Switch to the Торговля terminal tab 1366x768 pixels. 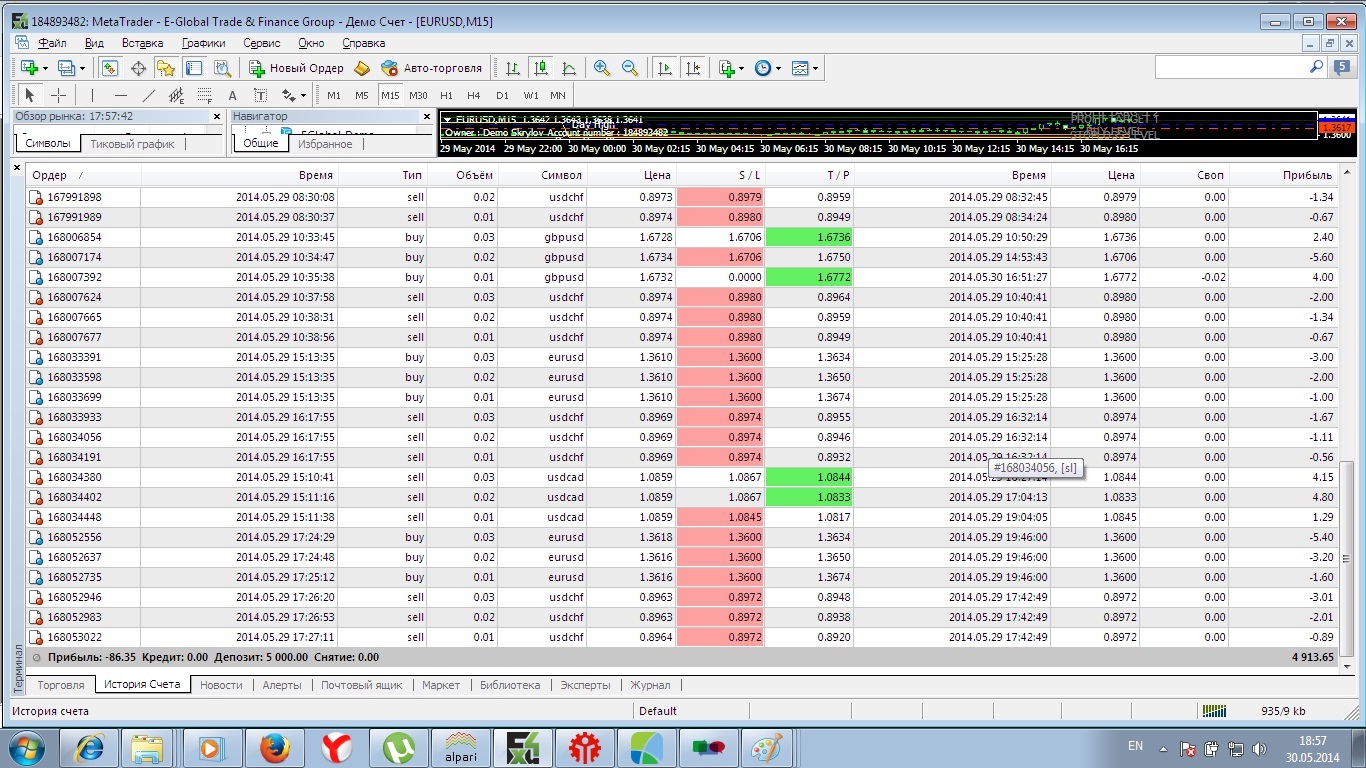point(61,685)
